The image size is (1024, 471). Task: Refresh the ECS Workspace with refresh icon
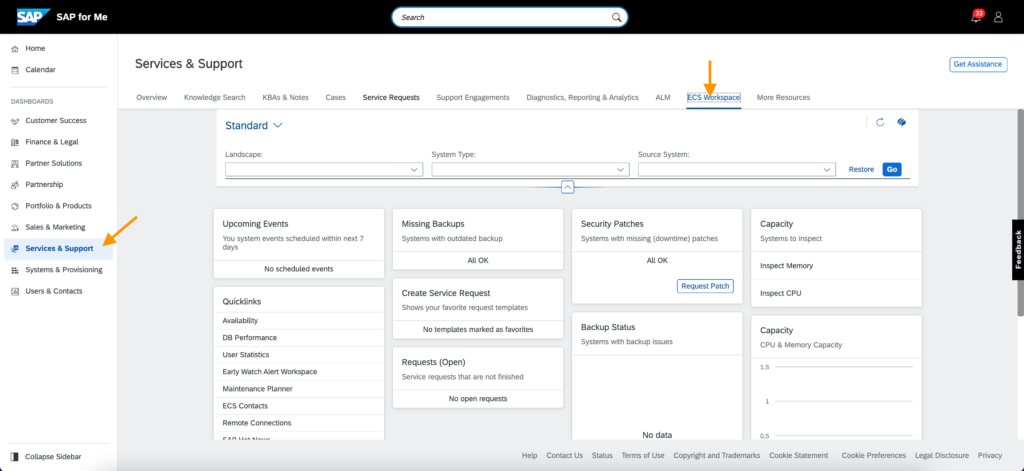click(880, 122)
